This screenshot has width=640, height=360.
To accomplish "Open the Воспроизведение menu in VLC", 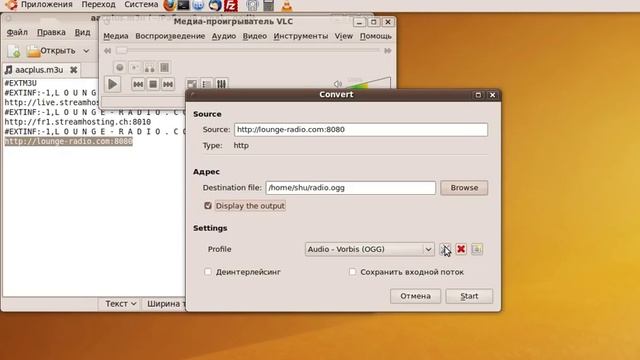I will (x=170, y=36).
